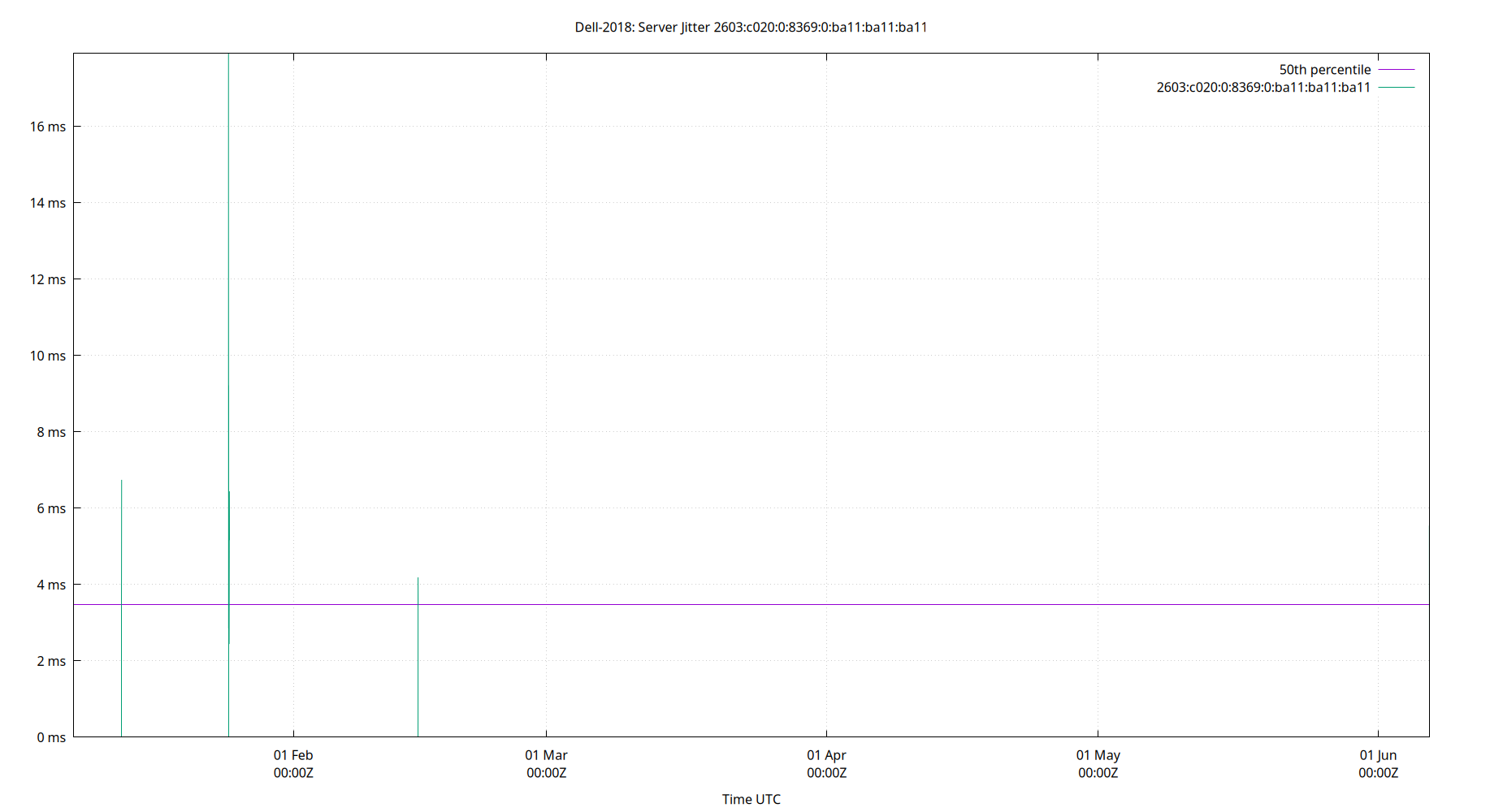Screen dimensions: 1503x812
Task: Select the 01 Mar axis label
Action: 547,755
